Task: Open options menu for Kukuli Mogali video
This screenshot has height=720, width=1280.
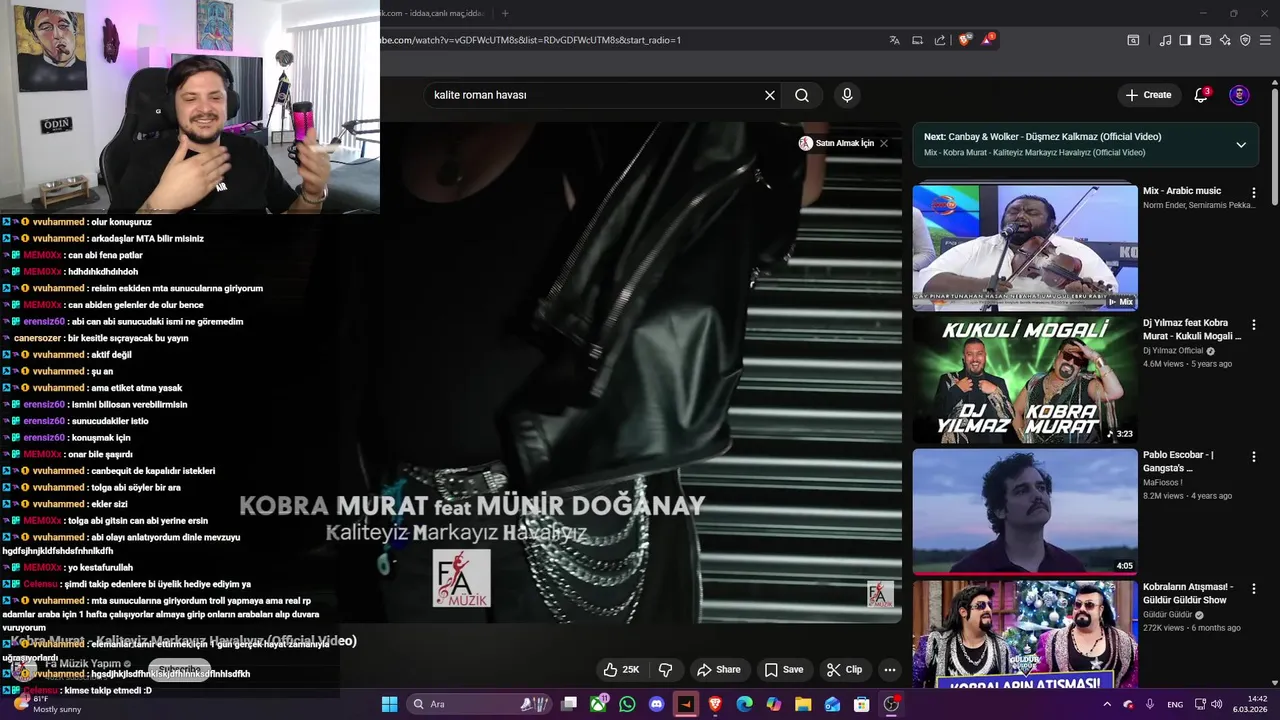Action: [1254, 325]
